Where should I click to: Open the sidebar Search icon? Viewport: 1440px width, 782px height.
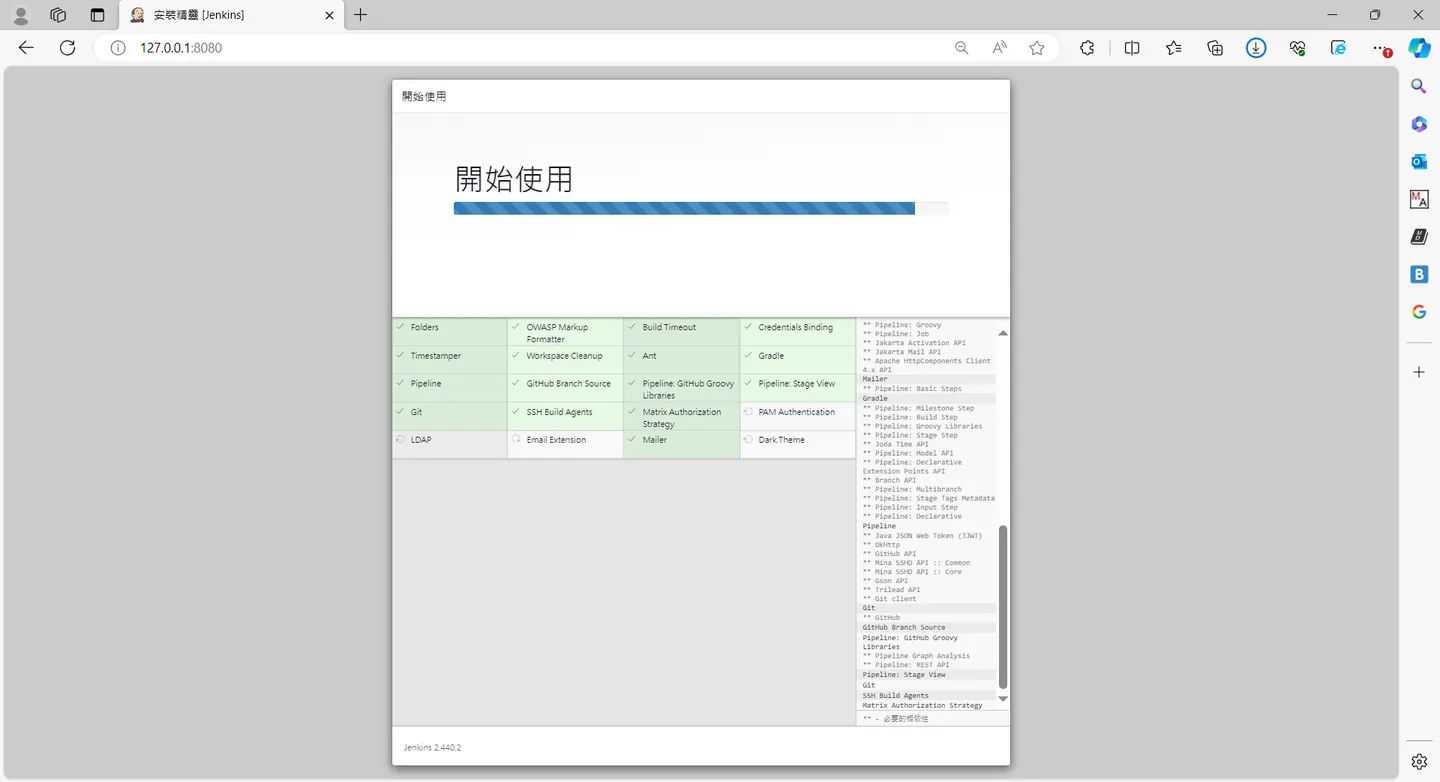point(1419,86)
